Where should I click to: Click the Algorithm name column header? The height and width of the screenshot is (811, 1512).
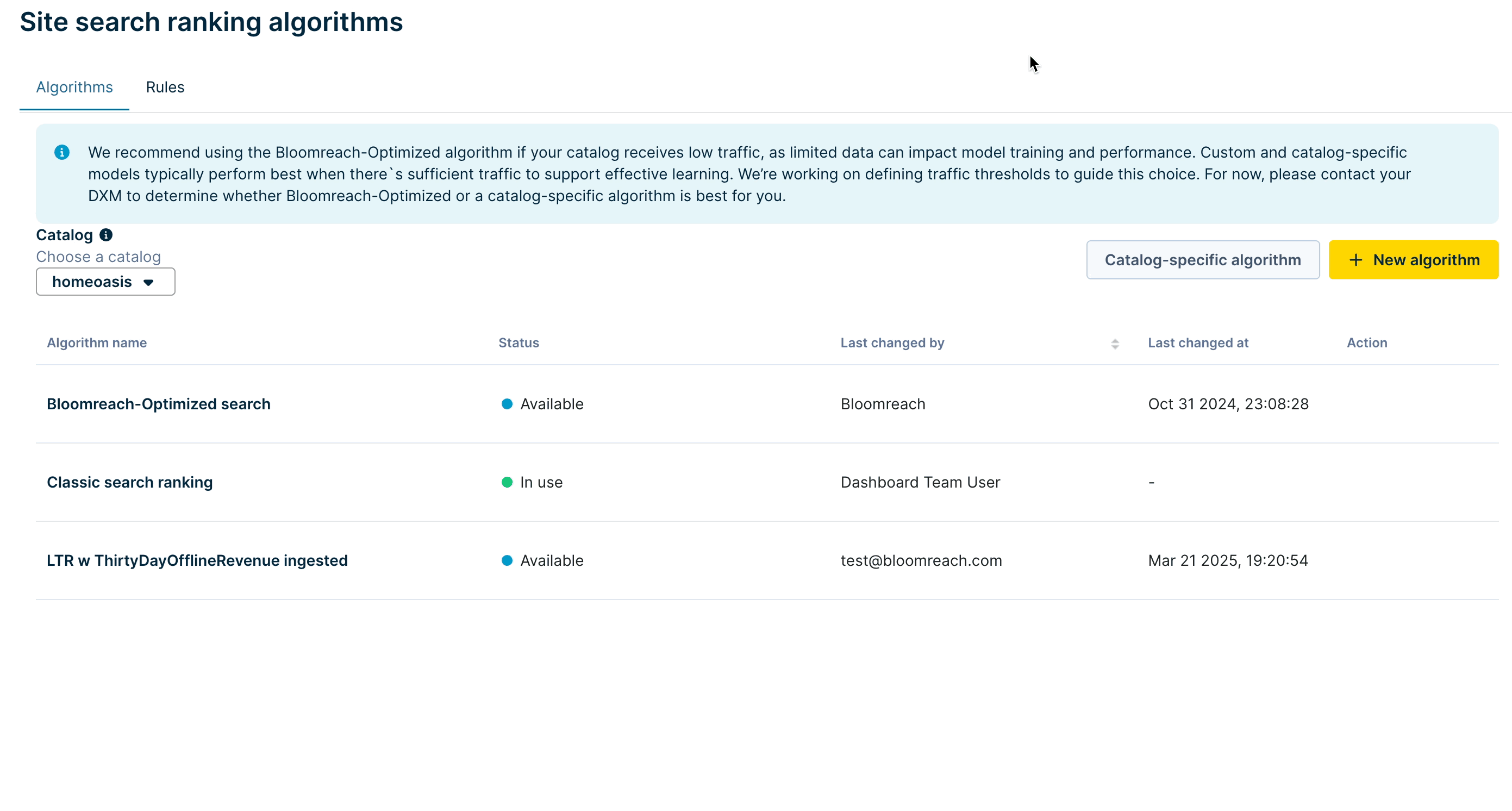click(x=97, y=342)
